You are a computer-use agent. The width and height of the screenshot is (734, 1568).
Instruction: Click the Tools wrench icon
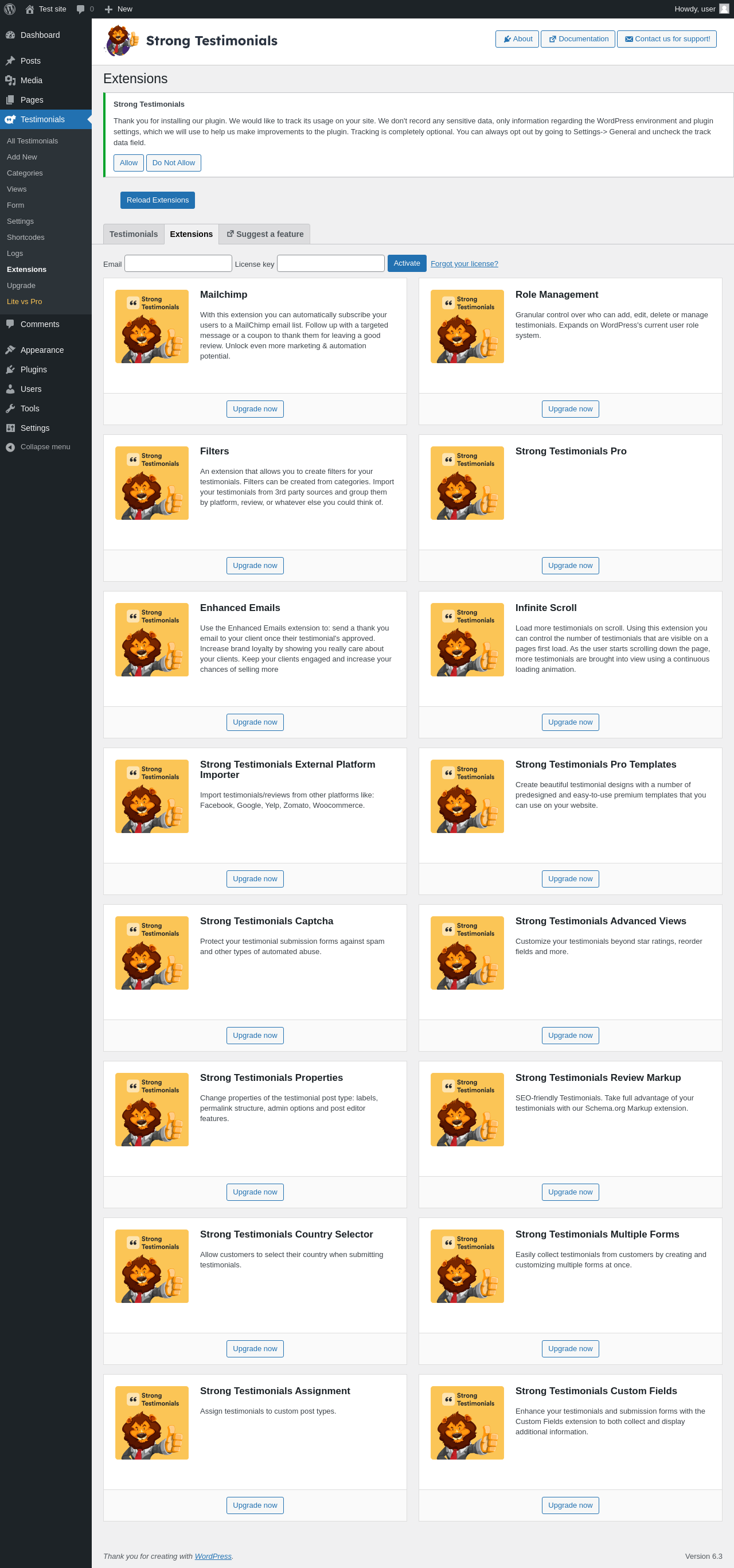[10, 408]
